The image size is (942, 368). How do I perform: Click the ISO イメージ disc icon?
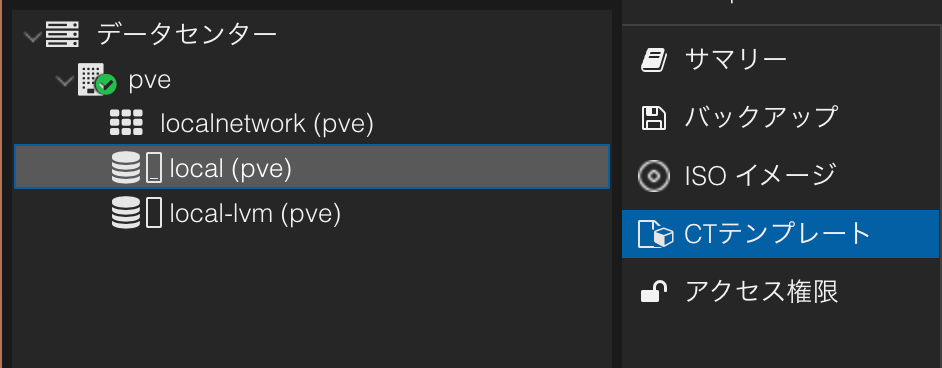pos(653,176)
